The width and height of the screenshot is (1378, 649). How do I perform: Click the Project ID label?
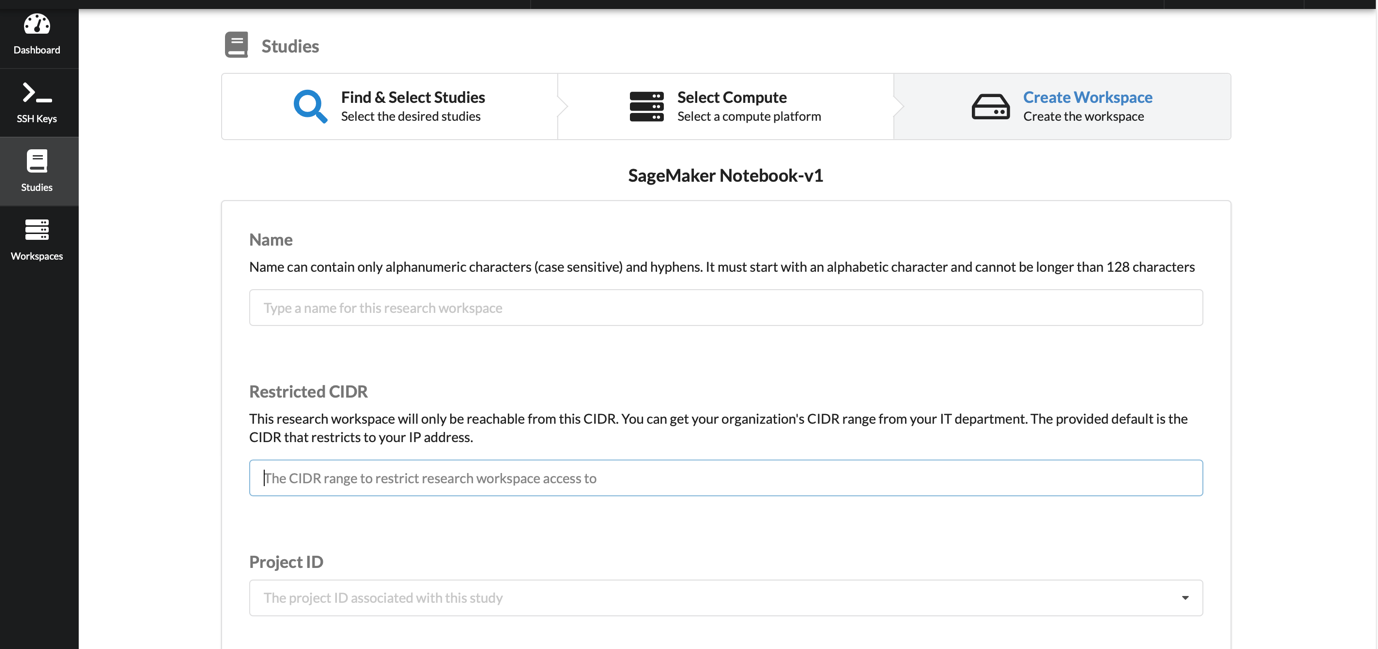click(286, 562)
